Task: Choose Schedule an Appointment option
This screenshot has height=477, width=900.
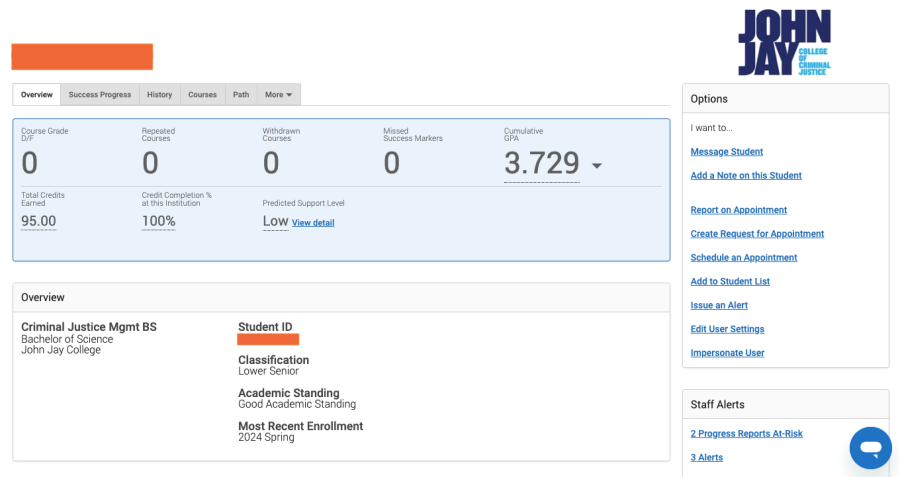Action: pyautogui.click(x=744, y=258)
